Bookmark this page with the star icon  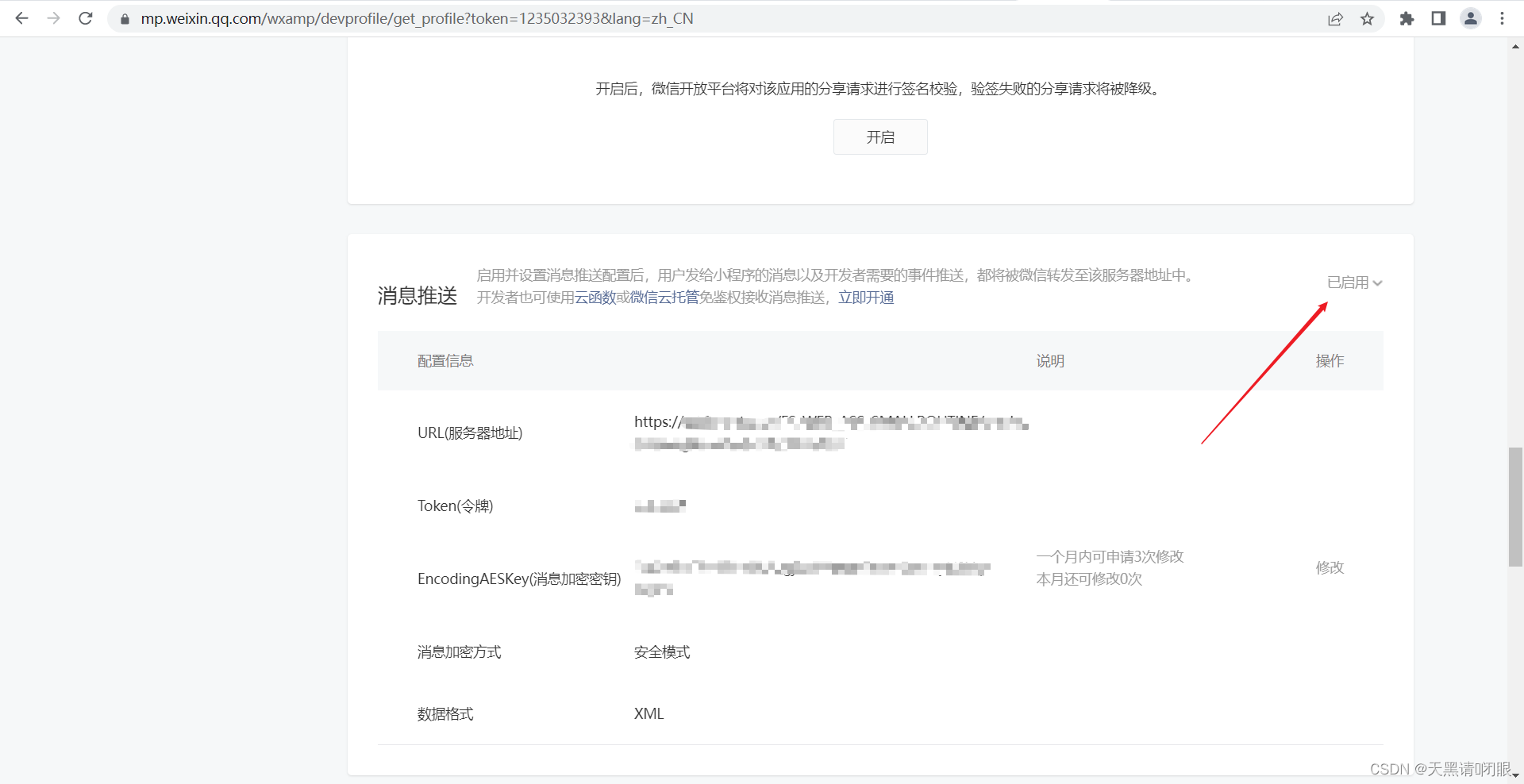[1368, 18]
